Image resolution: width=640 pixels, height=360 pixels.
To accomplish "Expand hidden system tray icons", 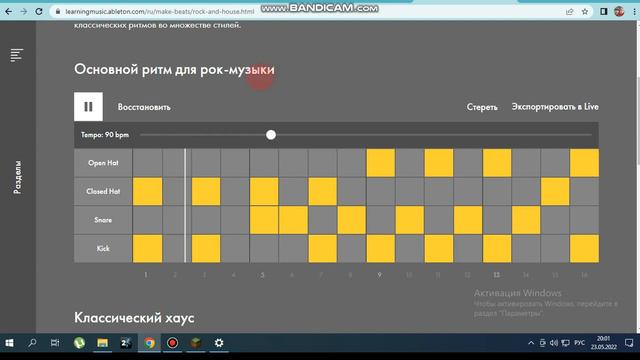I will point(531,343).
